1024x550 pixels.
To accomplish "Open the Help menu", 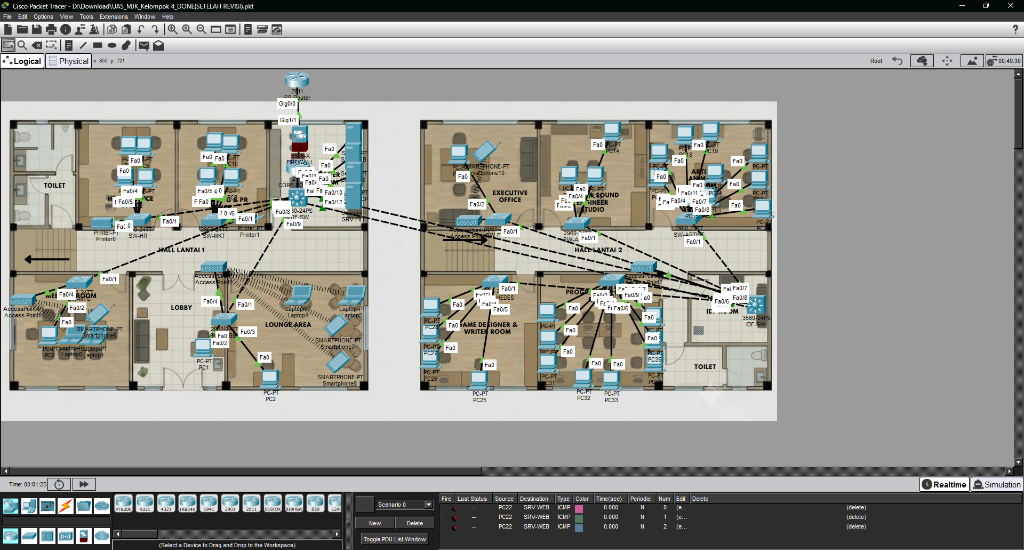I will click(x=168, y=16).
